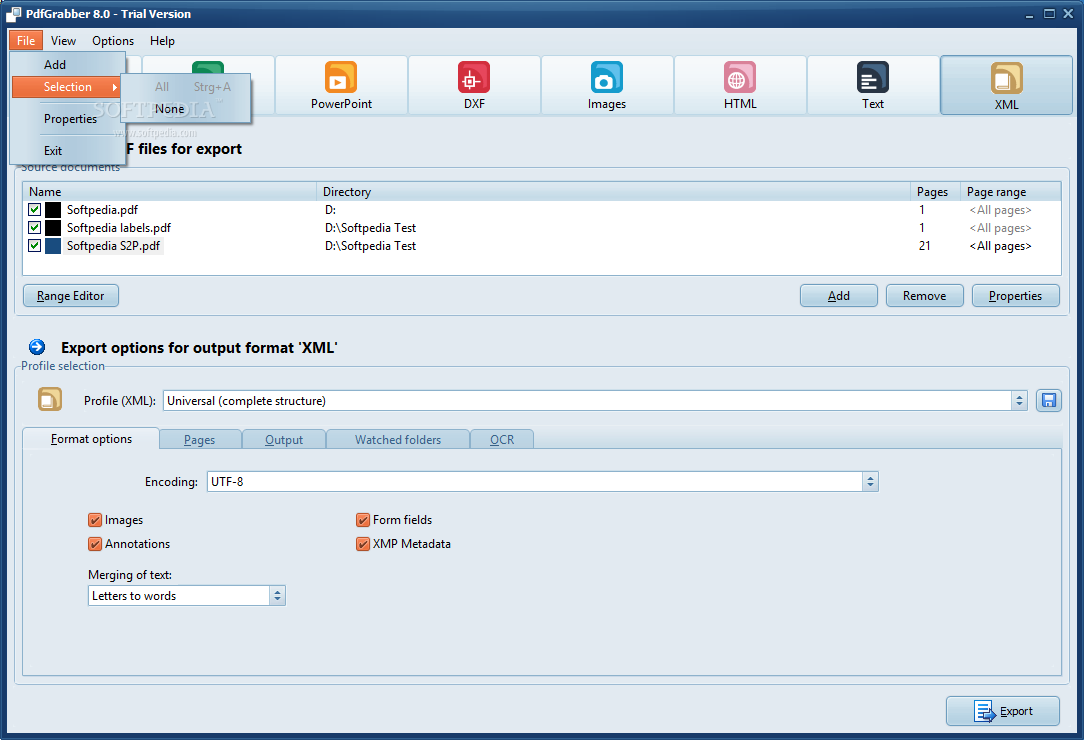Switch to the Pages tab
The width and height of the screenshot is (1084, 740).
200,439
